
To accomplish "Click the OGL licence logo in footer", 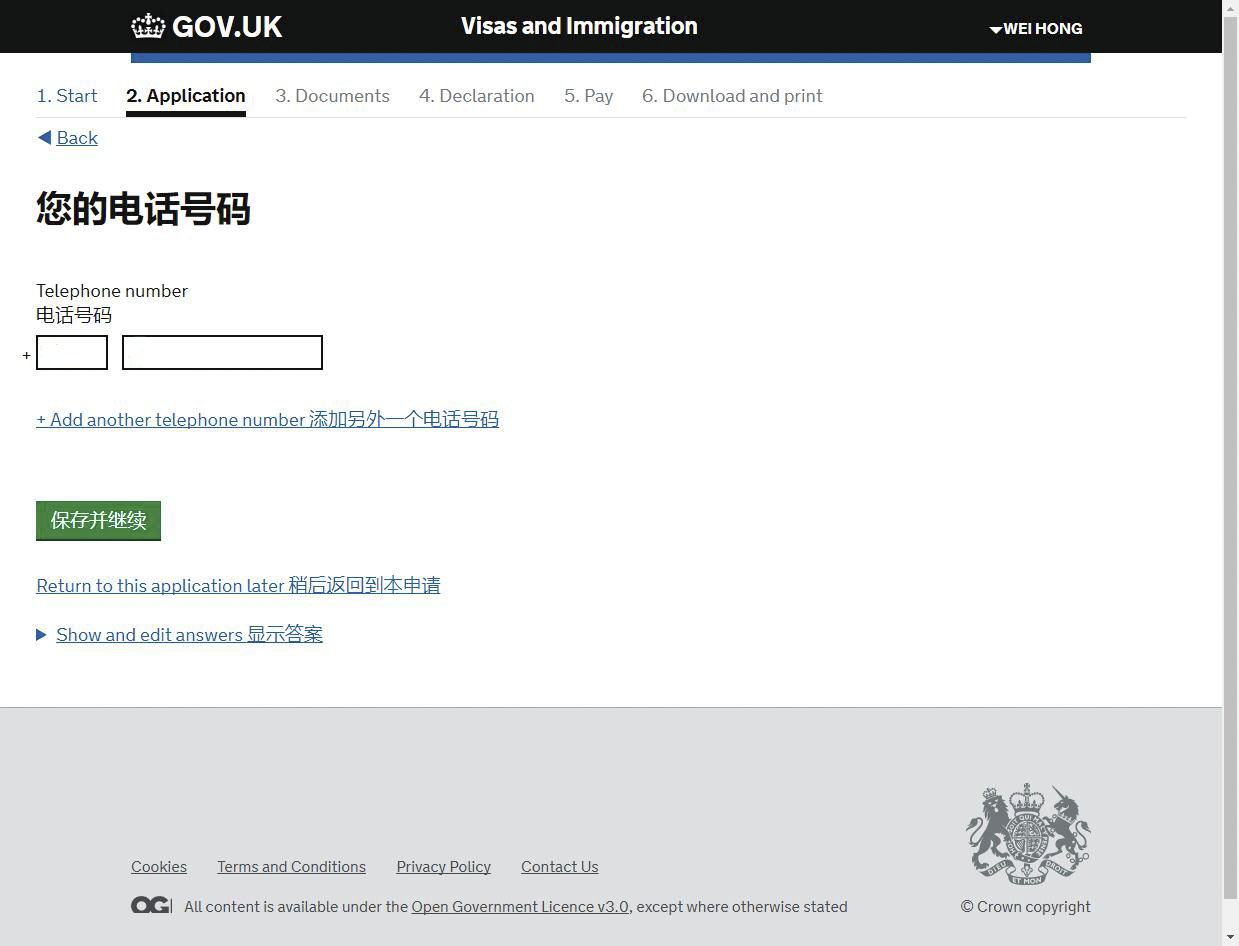I will point(151,906).
